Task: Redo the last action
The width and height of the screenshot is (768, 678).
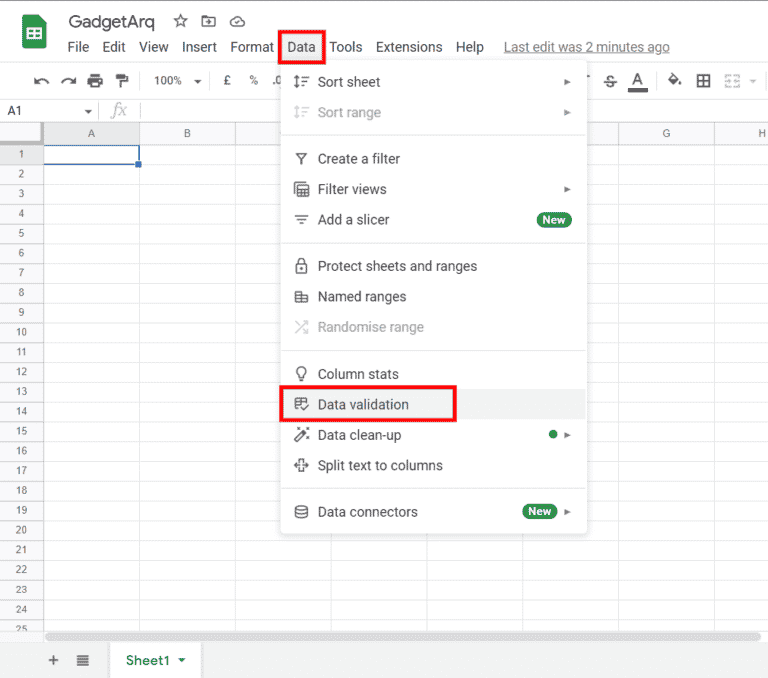Action: pos(69,81)
